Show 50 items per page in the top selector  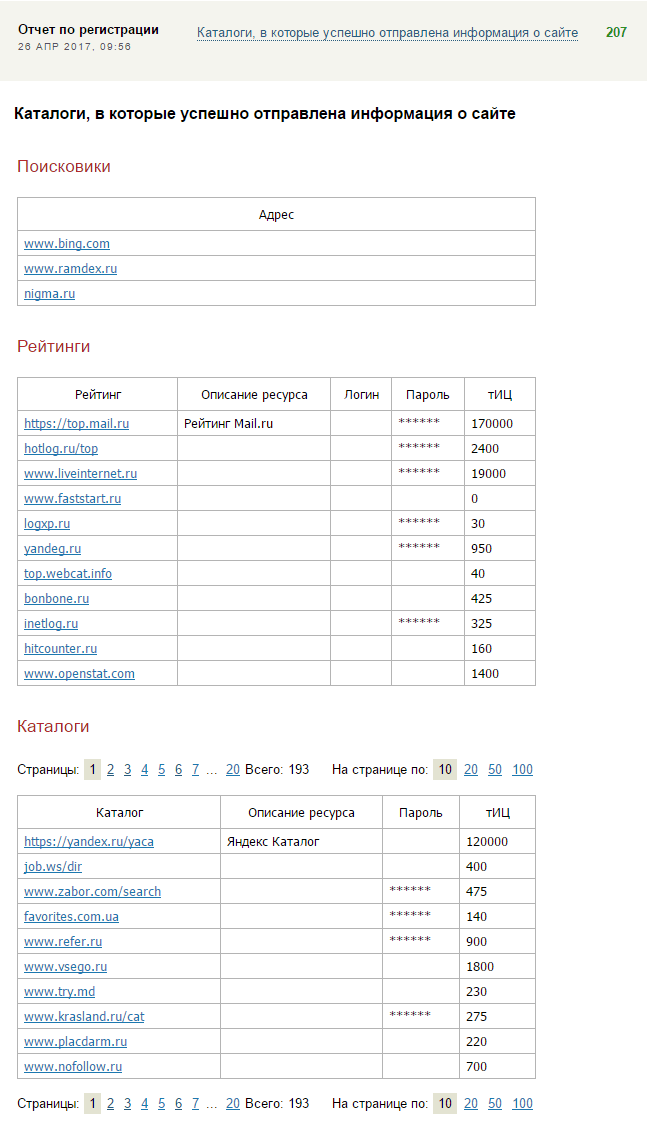point(496,770)
